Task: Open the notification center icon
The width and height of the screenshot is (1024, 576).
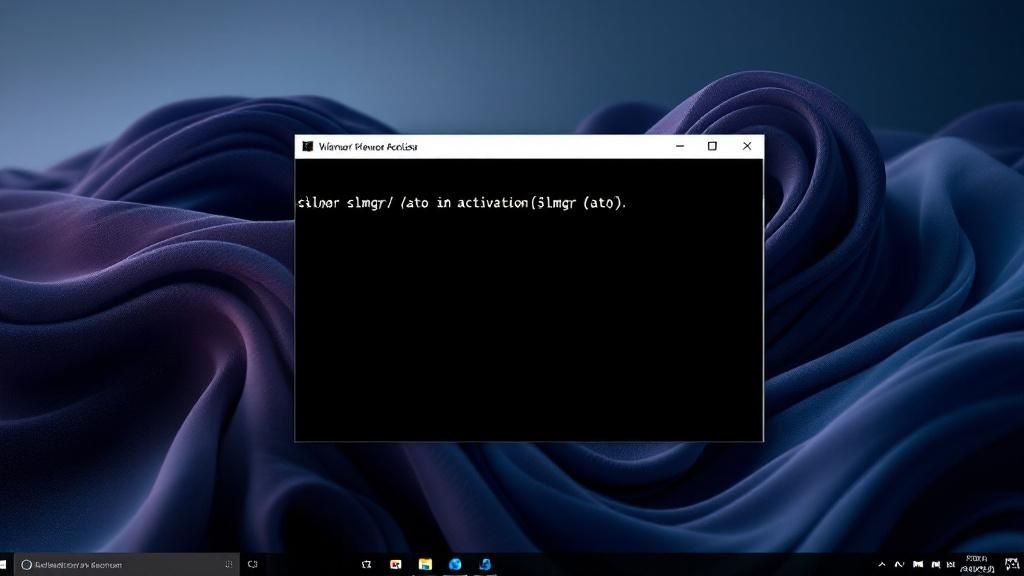Action: click(x=1013, y=564)
